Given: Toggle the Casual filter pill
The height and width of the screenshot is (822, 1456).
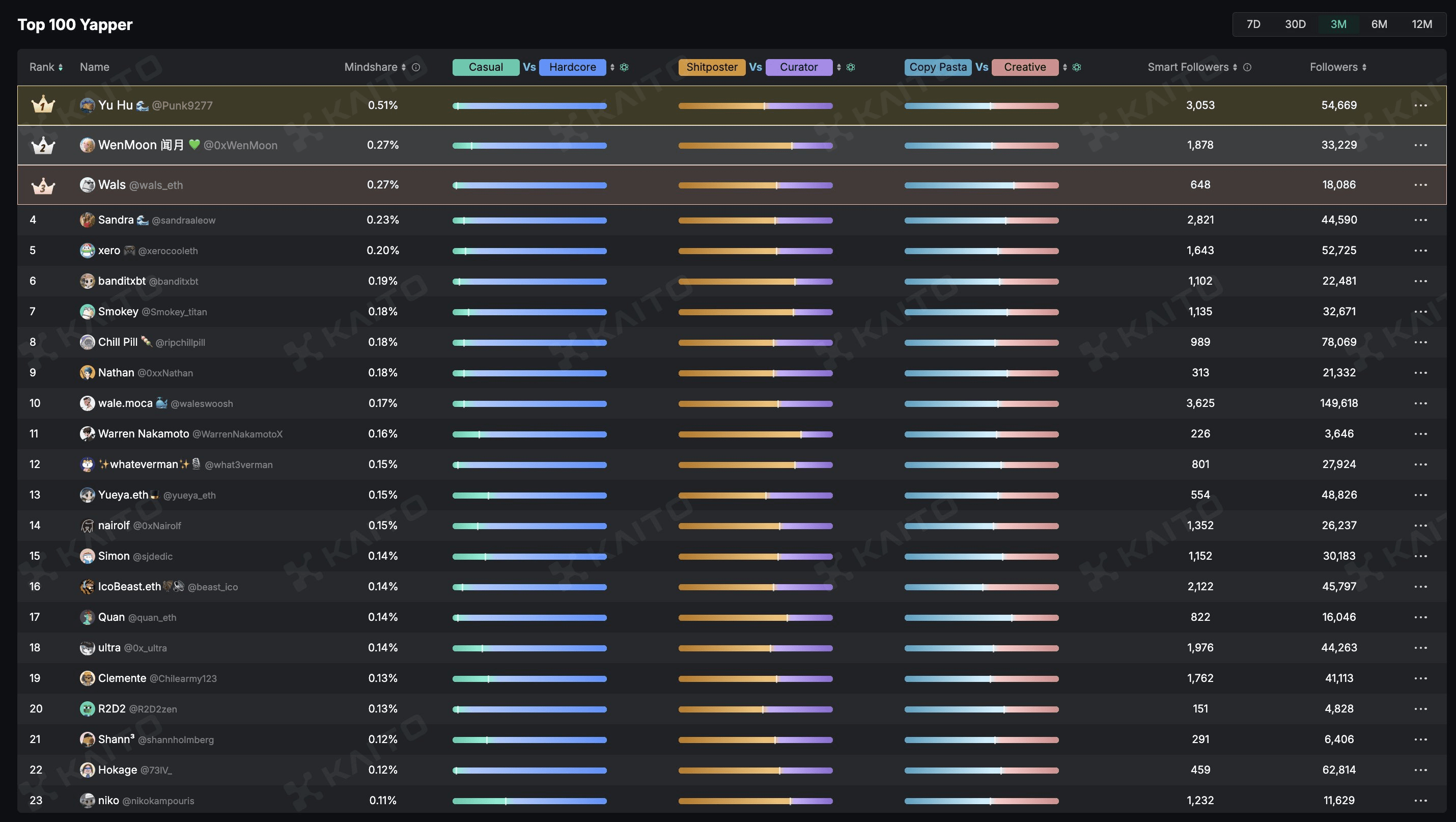Looking at the screenshot, I should point(486,67).
